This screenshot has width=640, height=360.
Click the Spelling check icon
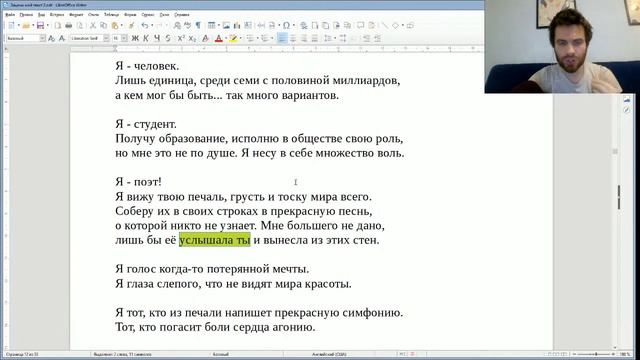point(187,25)
